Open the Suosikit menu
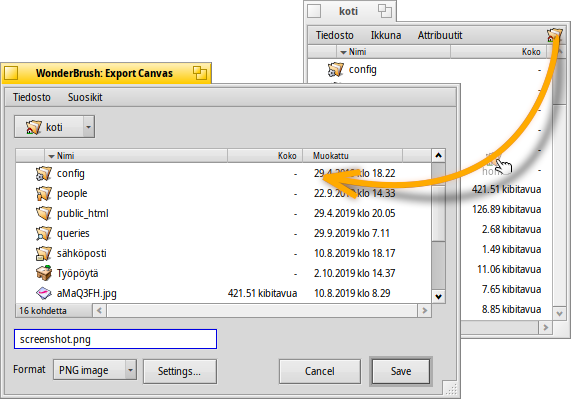The height and width of the screenshot is (399, 571). pos(85,98)
